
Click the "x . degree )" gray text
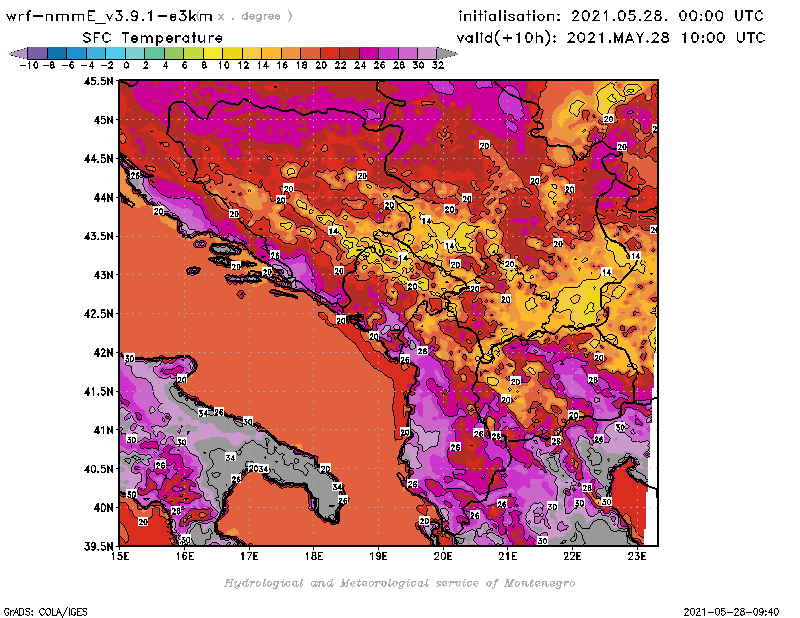(255, 16)
